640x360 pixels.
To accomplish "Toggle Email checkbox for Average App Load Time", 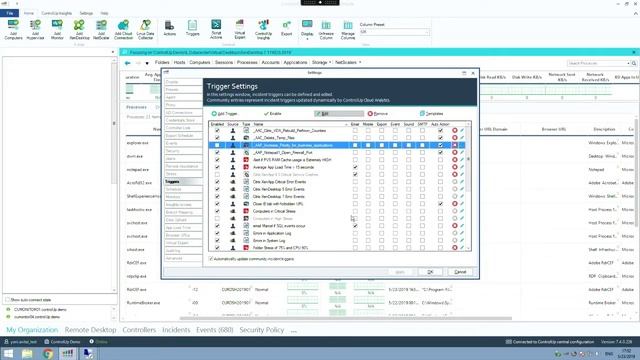I will [x=355, y=167].
